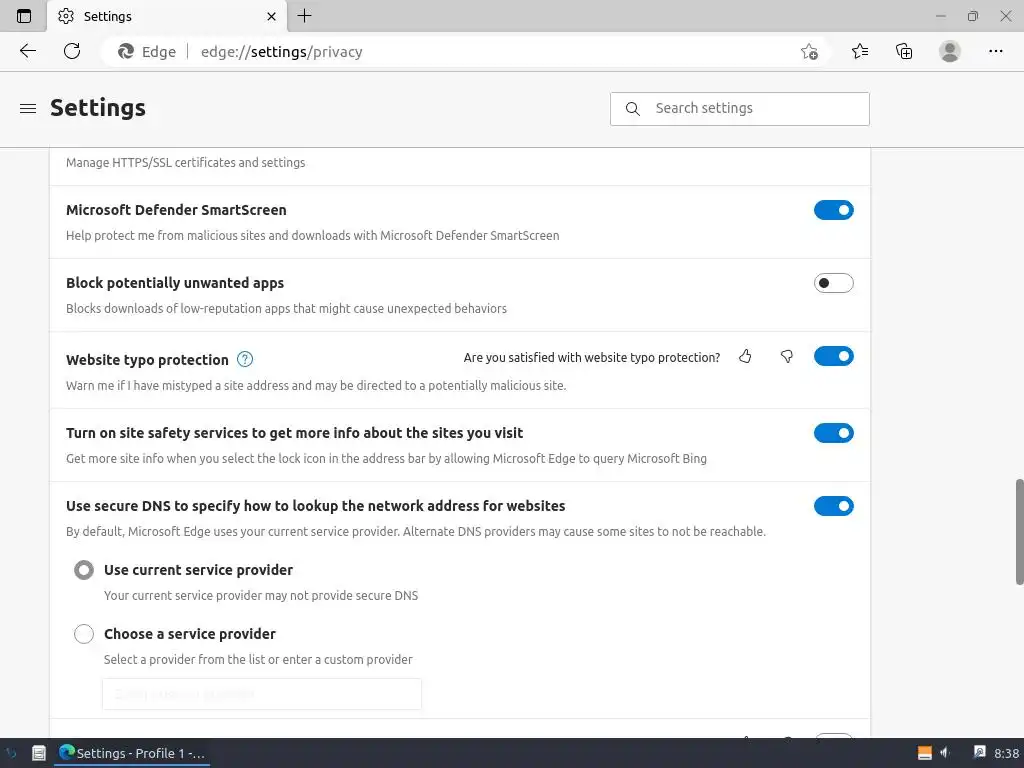Image resolution: width=1024 pixels, height=768 pixels.
Task: Focus the custom DNS provider field
Action: coord(262,694)
